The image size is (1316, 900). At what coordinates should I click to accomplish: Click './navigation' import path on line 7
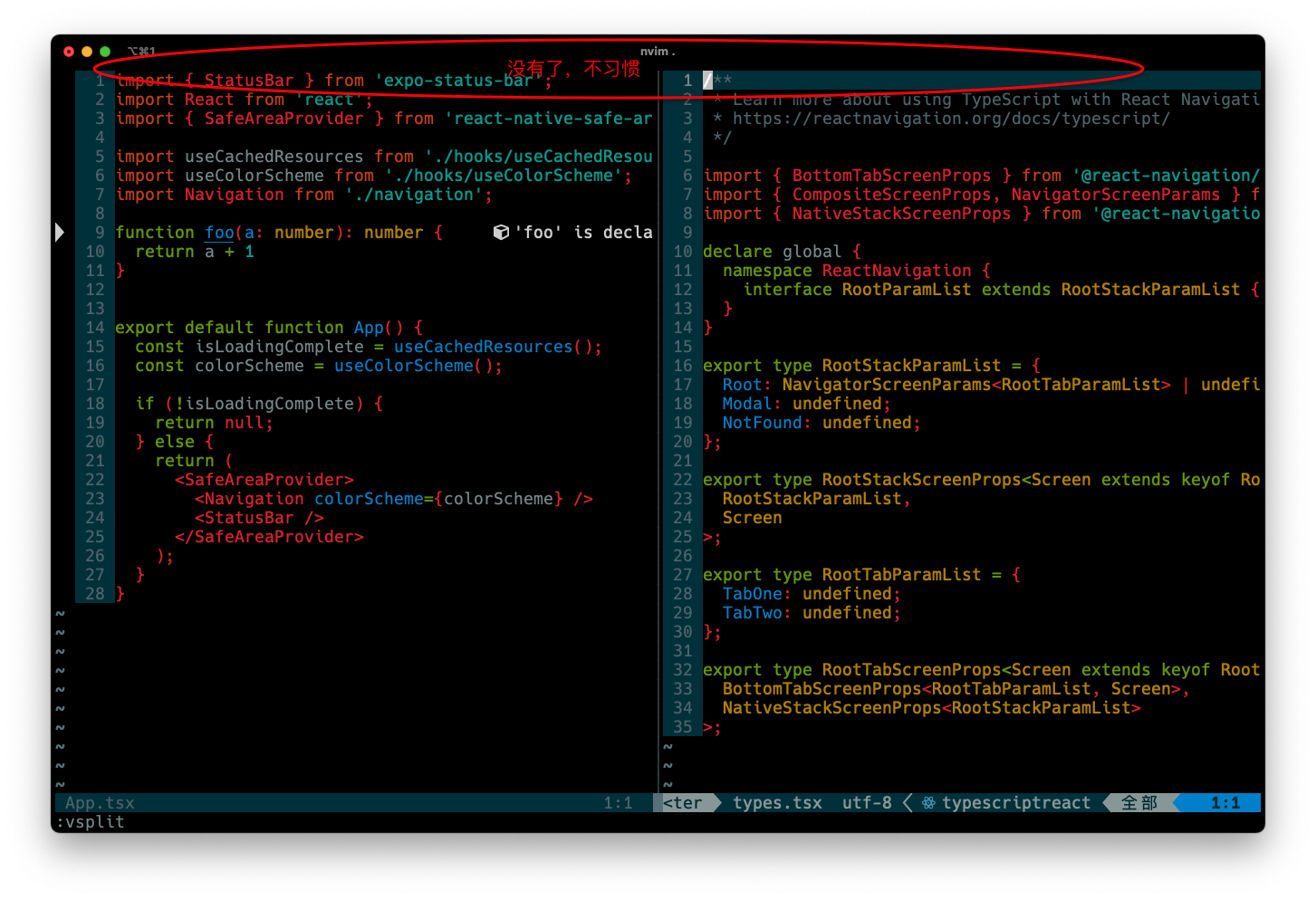coord(414,195)
